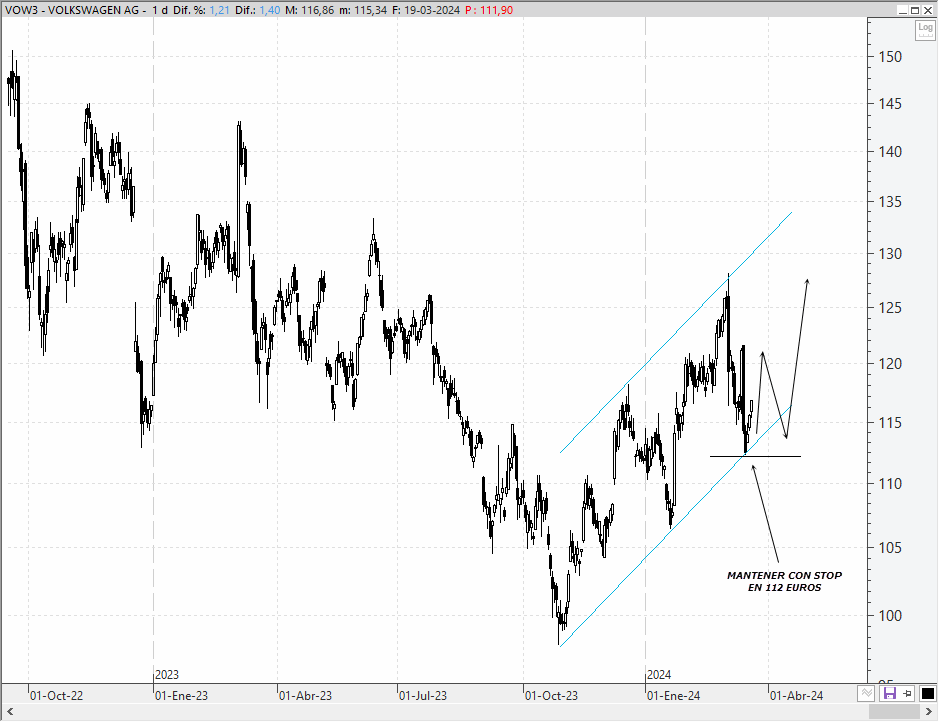Viewport: 939px width, 722px height.
Task: Select the 'MANTENER CON STOP EN 112 EUROS' annotation
Action: [x=784, y=581]
